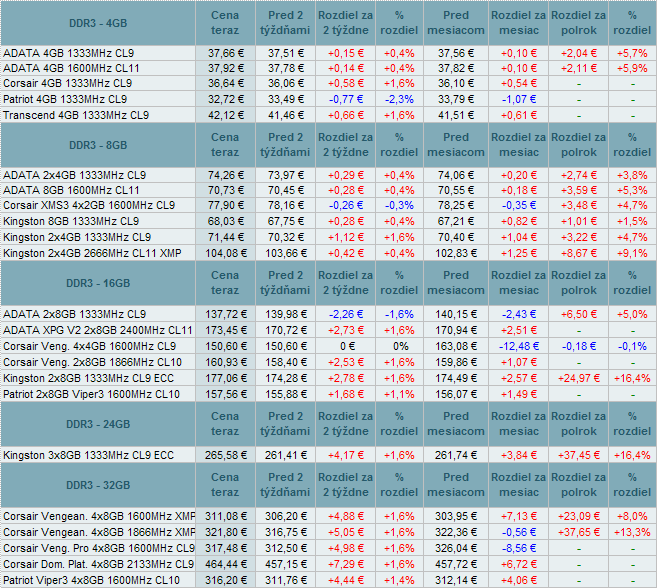
Task: Select the 'DDR3 - 24GB' section header
Action: (98, 424)
